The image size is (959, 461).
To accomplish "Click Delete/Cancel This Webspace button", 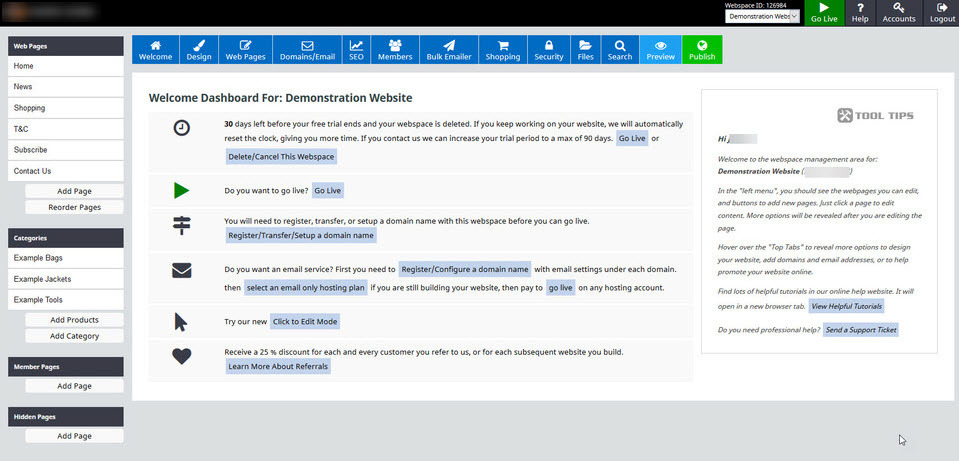I will point(281,157).
